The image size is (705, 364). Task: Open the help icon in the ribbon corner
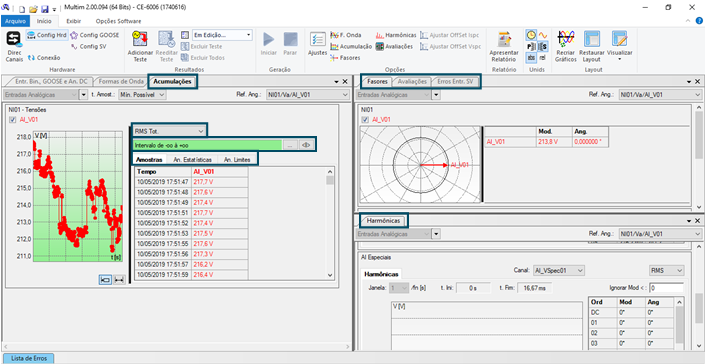click(x=699, y=21)
